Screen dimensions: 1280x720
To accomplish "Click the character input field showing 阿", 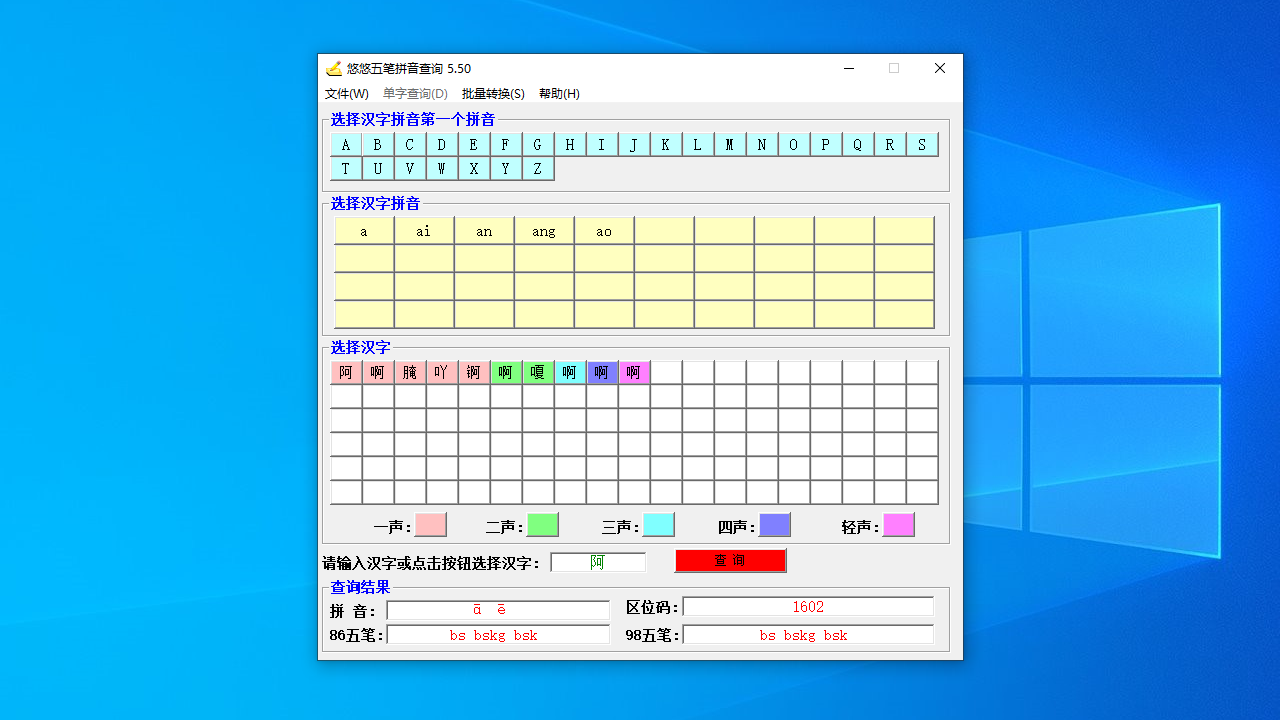I will tap(597, 561).
